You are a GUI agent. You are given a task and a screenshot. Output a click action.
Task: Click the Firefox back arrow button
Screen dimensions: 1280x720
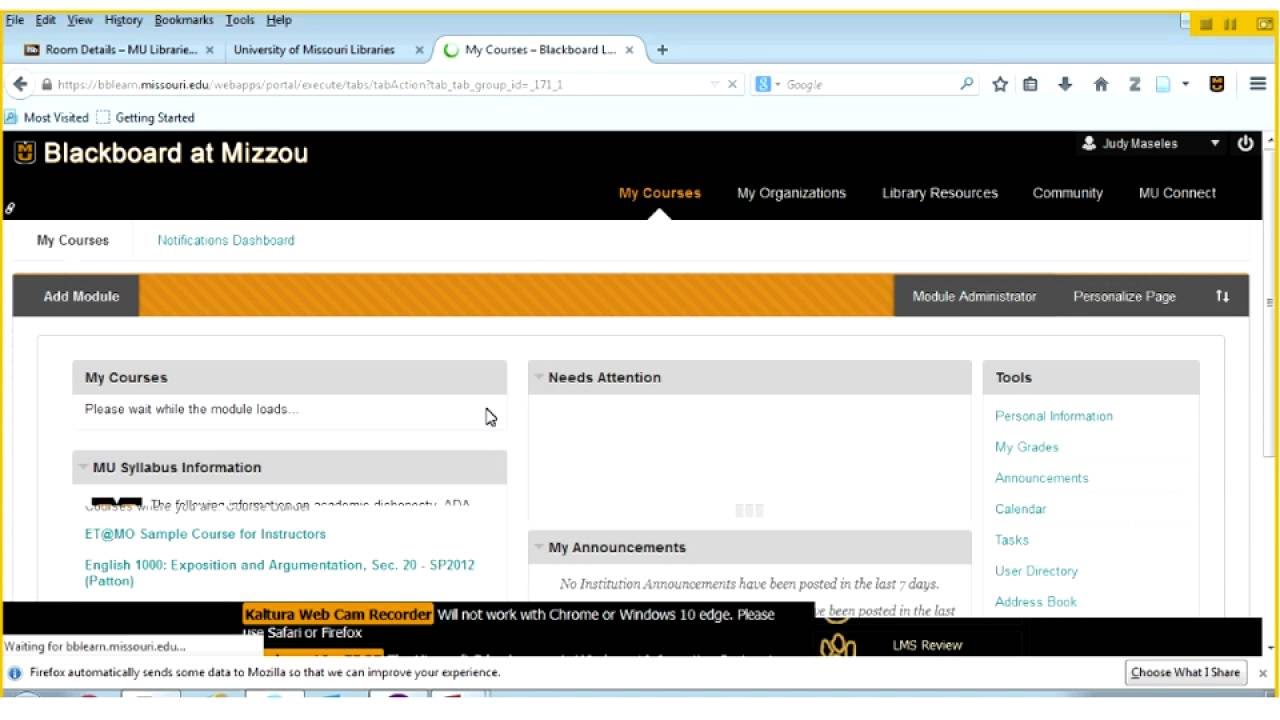point(20,85)
